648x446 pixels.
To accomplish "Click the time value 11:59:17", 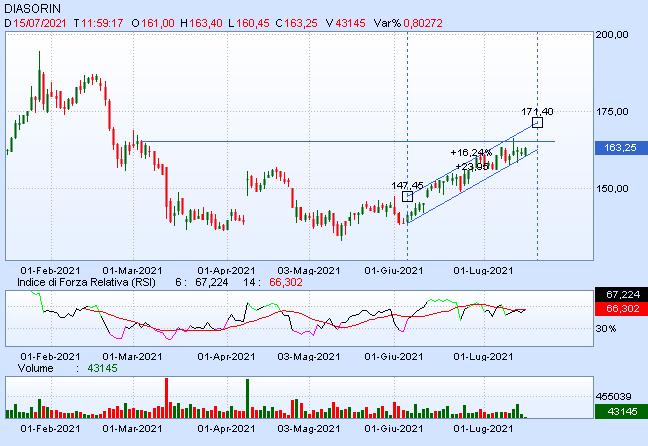I will [102, 23].
